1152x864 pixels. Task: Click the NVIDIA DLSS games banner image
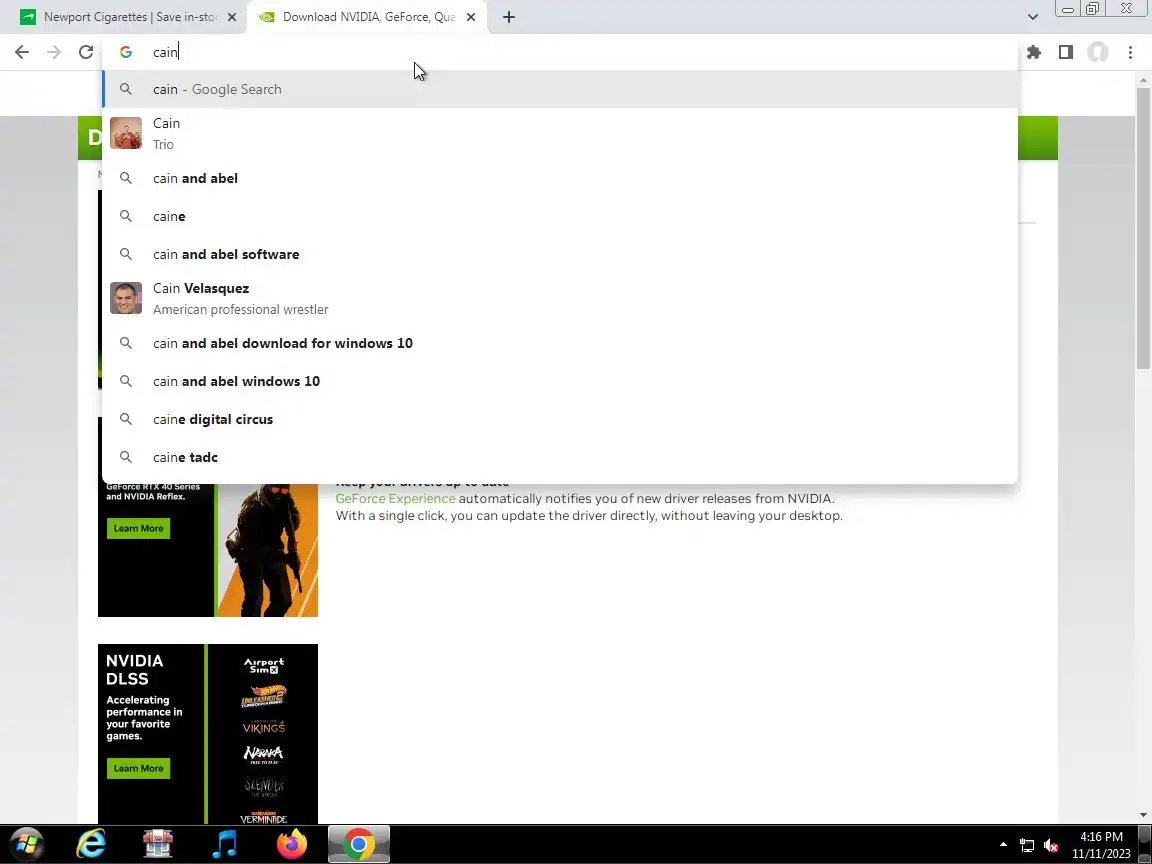208,734
